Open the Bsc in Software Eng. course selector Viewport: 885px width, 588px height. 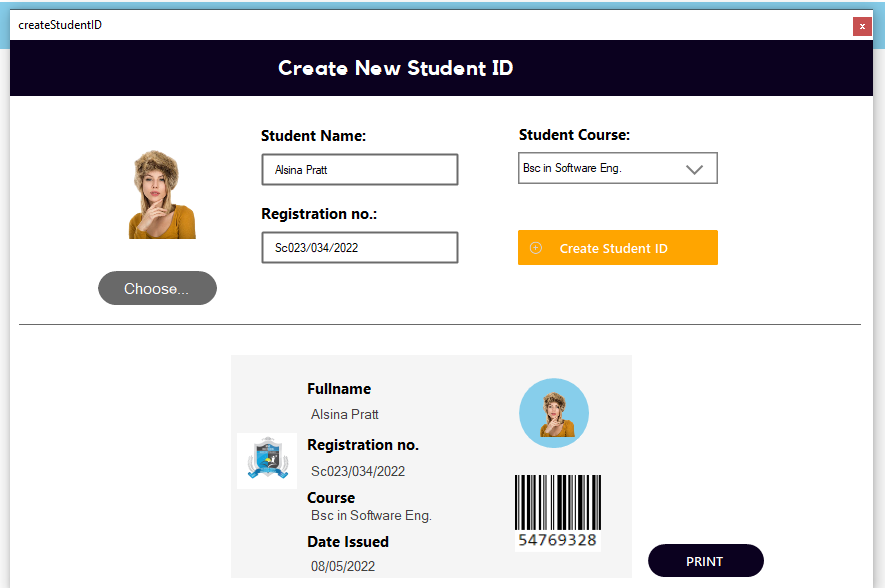click(617, 168)
